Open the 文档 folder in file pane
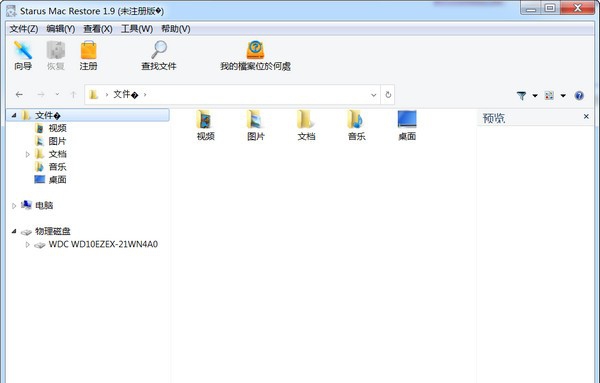The height and width of the screenshot is (383, 600). click(306, 125)
